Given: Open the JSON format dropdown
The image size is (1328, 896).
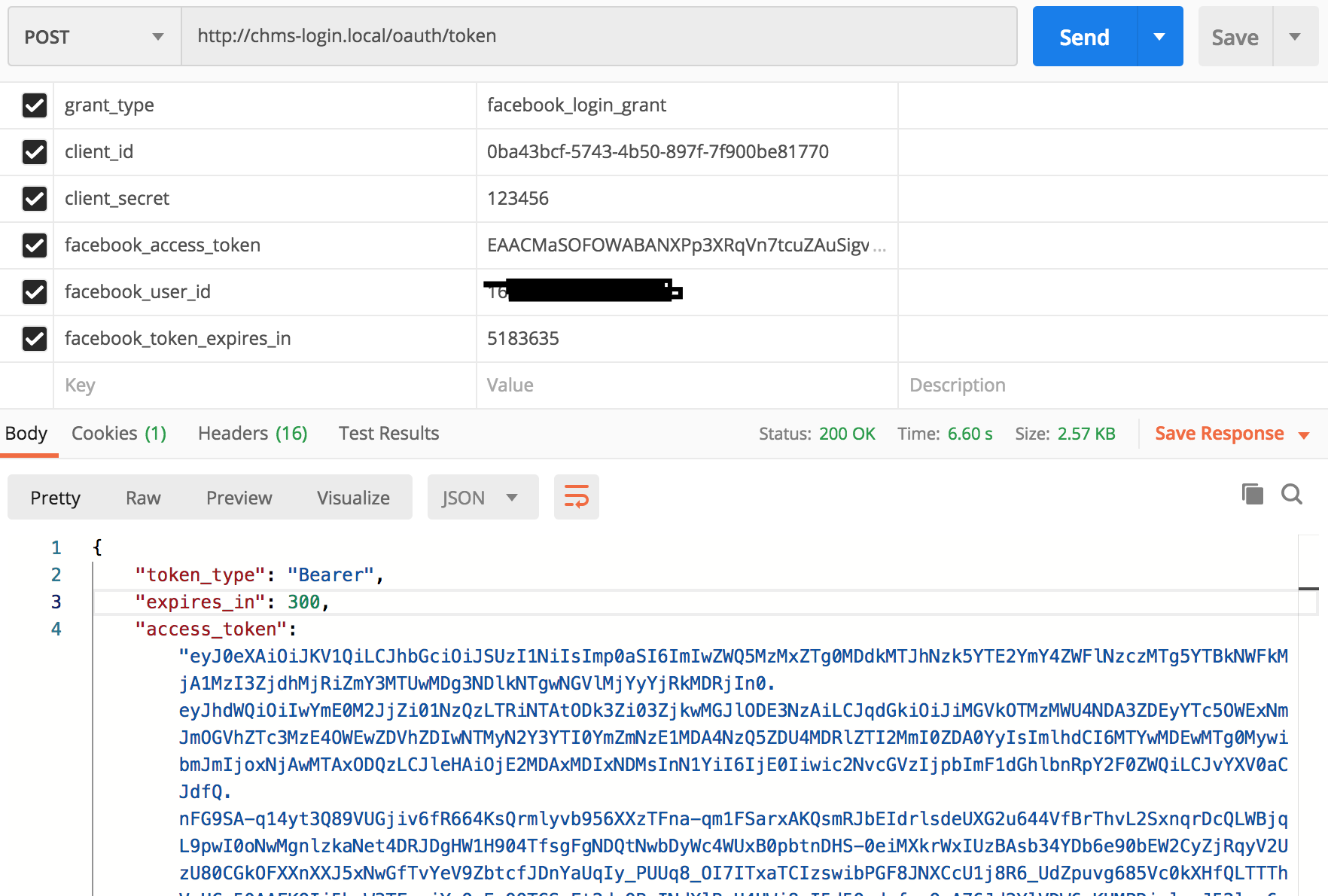Looking at the screenshot, I should 483,497.
